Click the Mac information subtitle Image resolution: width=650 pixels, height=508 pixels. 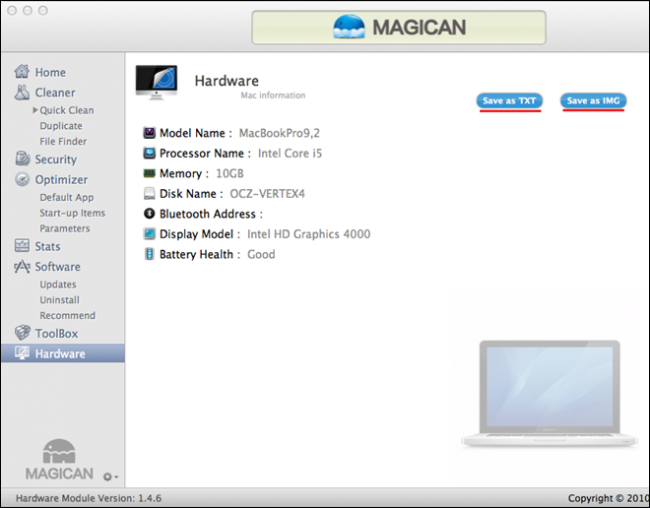point(273,95)
